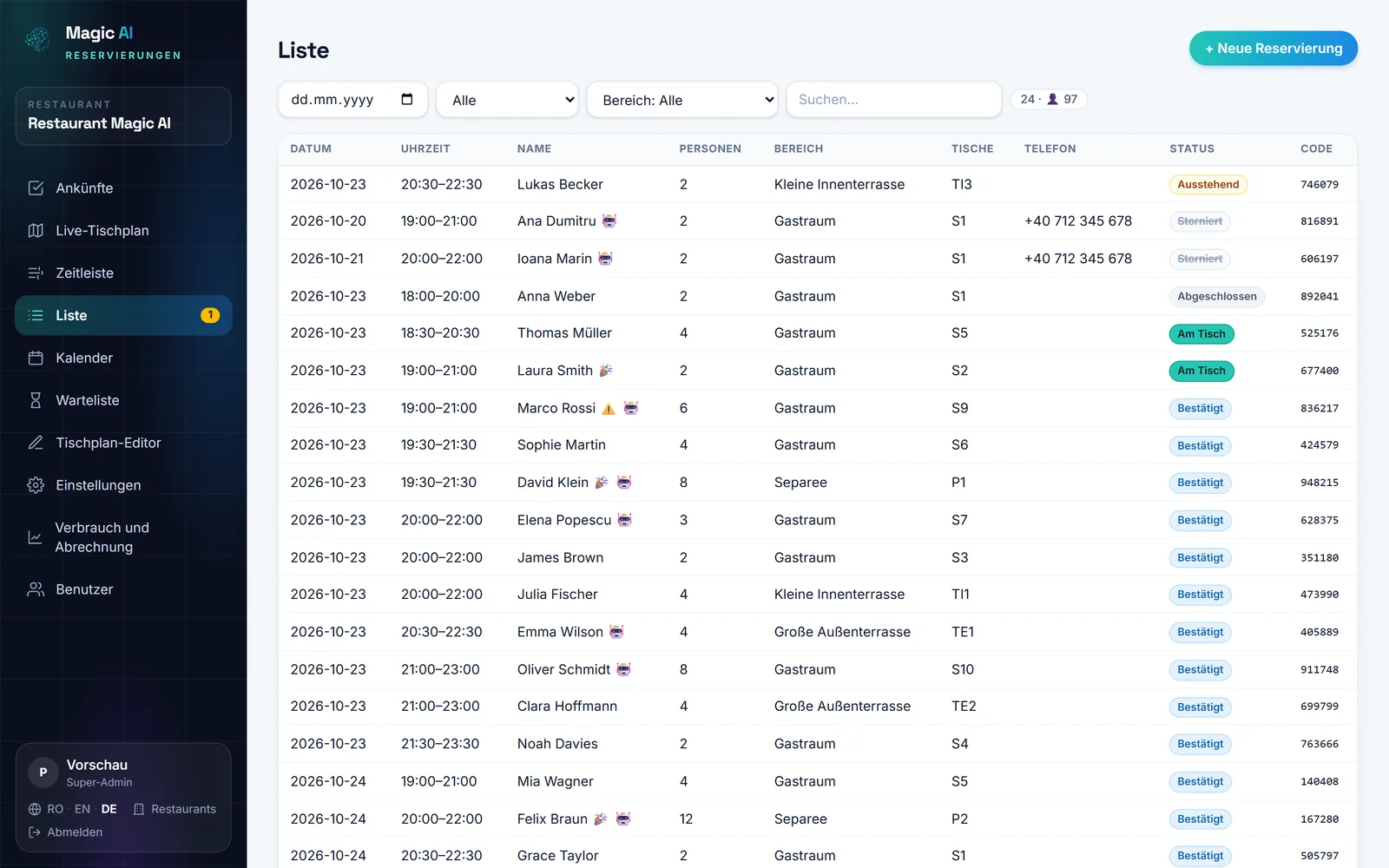Click the Suchen search field
The height and width of the screenshot is (868, 1389).
894,100
